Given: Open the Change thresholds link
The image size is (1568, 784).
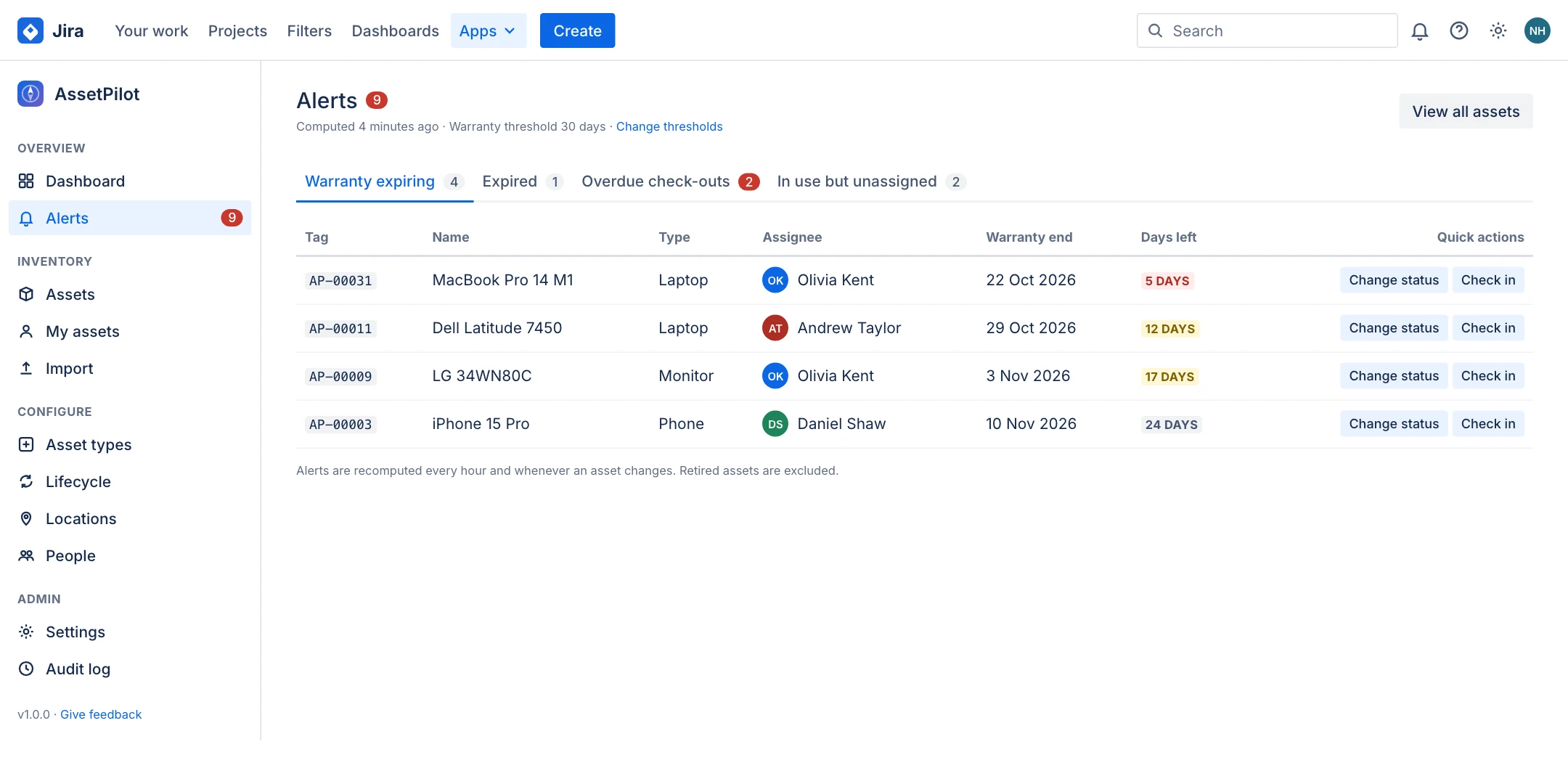Looking at the screenshot, I should tap(669, 126).
